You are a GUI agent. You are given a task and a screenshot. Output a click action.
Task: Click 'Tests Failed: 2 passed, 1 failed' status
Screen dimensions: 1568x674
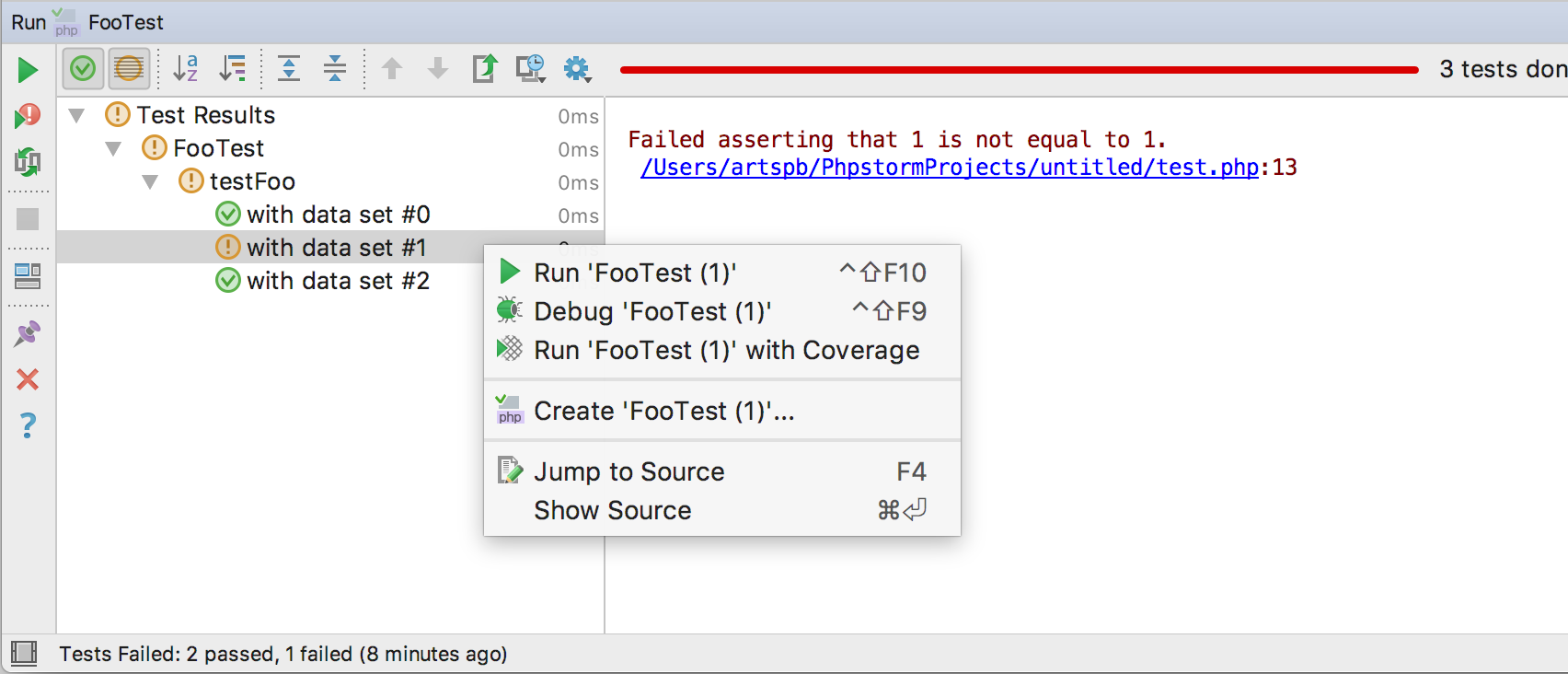[x=283, y=654]
